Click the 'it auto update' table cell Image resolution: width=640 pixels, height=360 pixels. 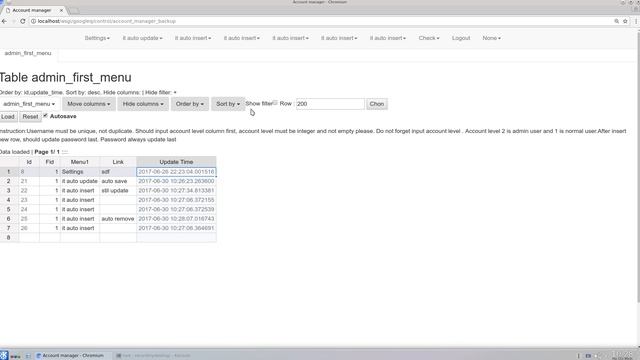click(x=80, y=181)
